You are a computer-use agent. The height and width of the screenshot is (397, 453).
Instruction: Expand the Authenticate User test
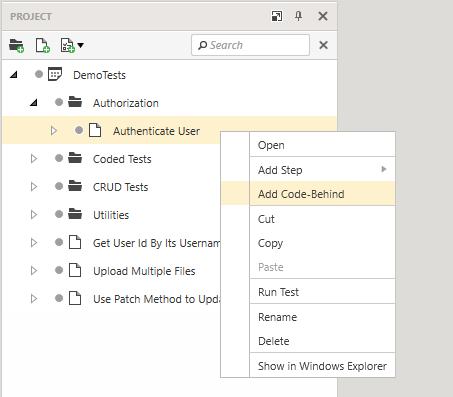pyautogui.click(x=54, y=131)
